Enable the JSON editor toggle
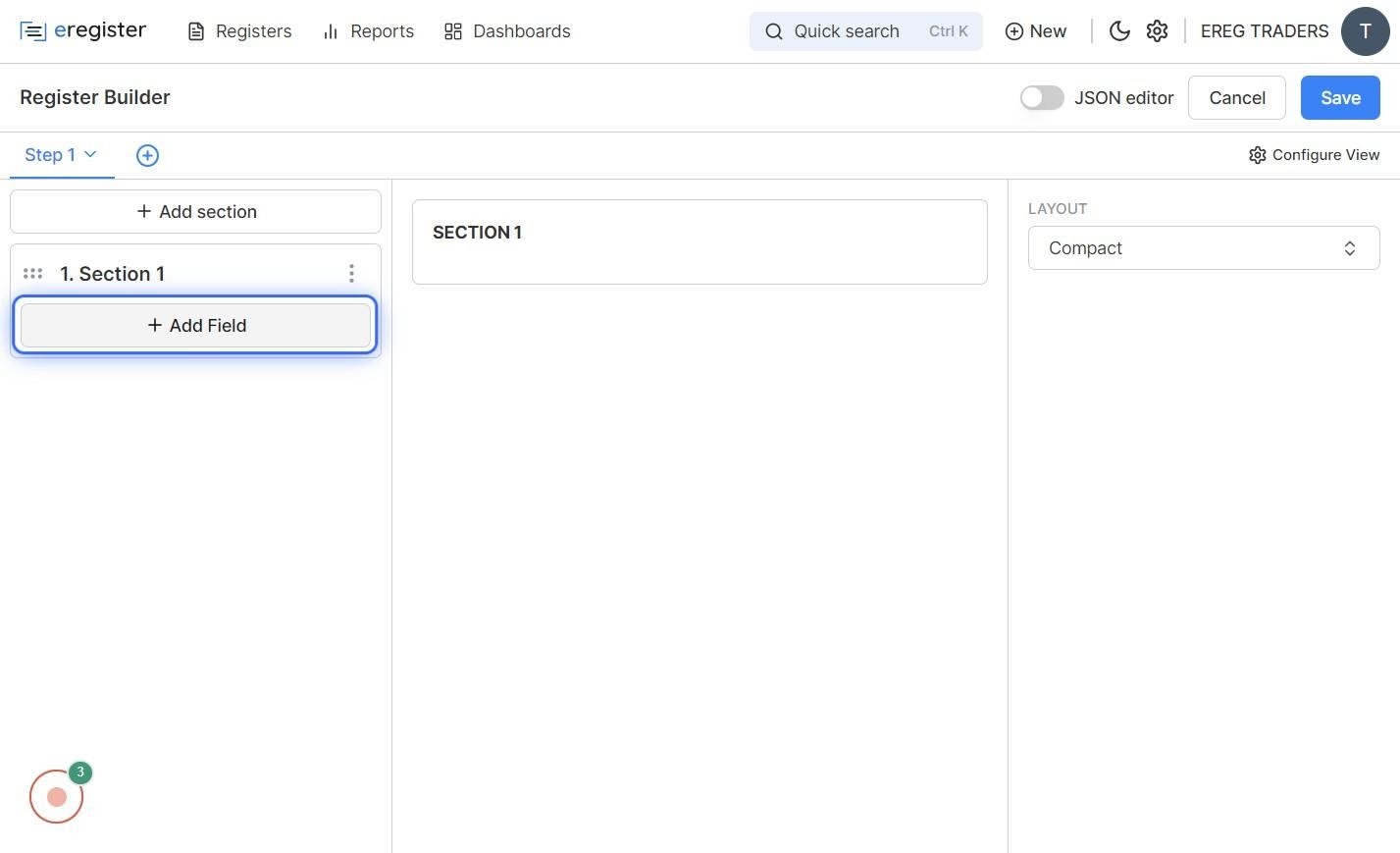 [1042, 98]
